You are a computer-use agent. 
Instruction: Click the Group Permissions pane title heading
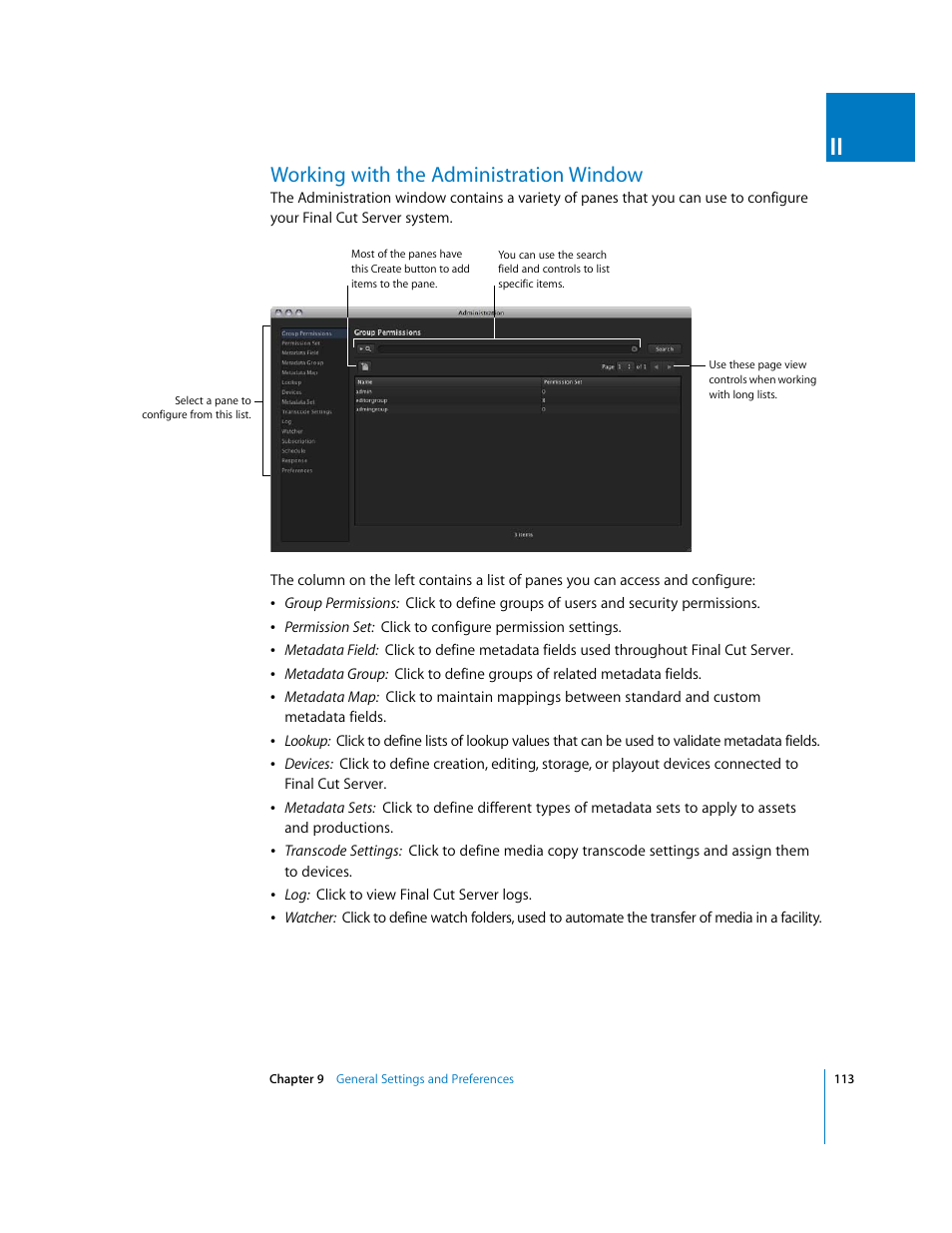pos(387,332)
